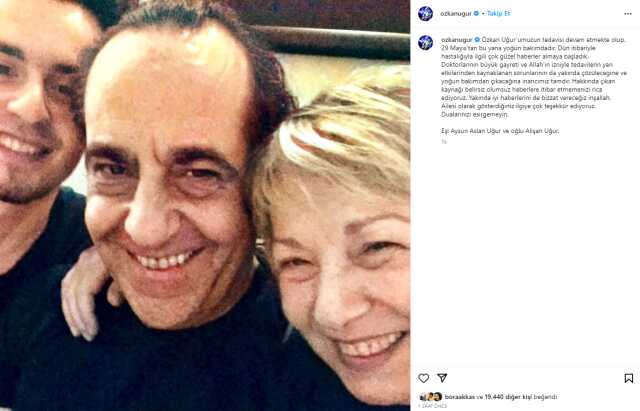Click the small liker avatars cluster
This screenshot has height=411, width=640.
pyautogui.click(x=431, y=396)
